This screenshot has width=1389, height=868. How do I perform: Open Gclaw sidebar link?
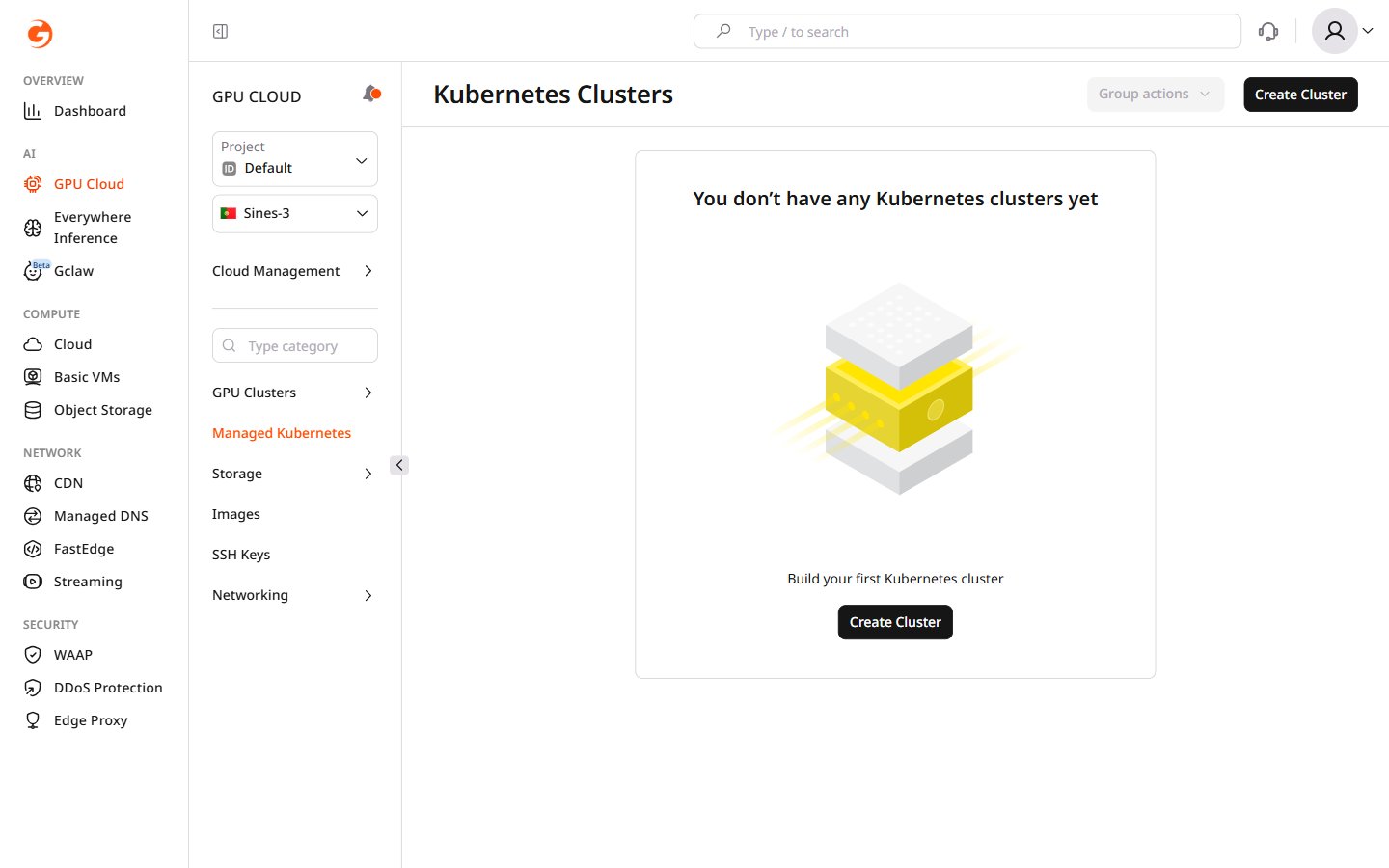click(73, 271)
